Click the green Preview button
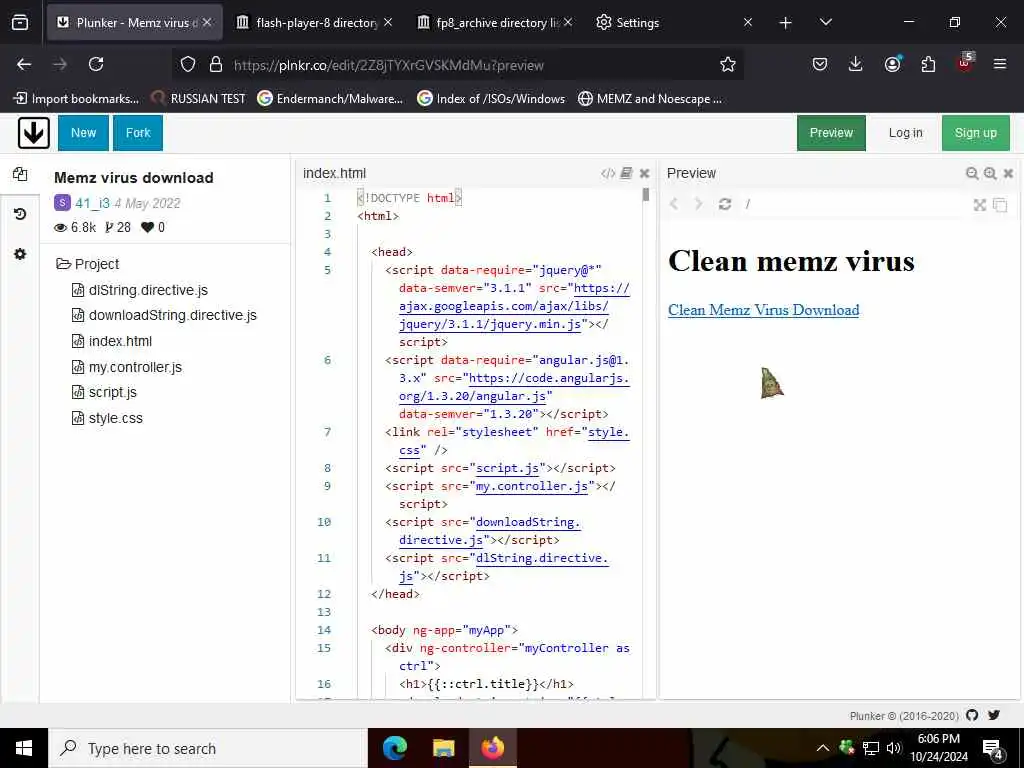1024x768 pixels. tap(831, 133)
